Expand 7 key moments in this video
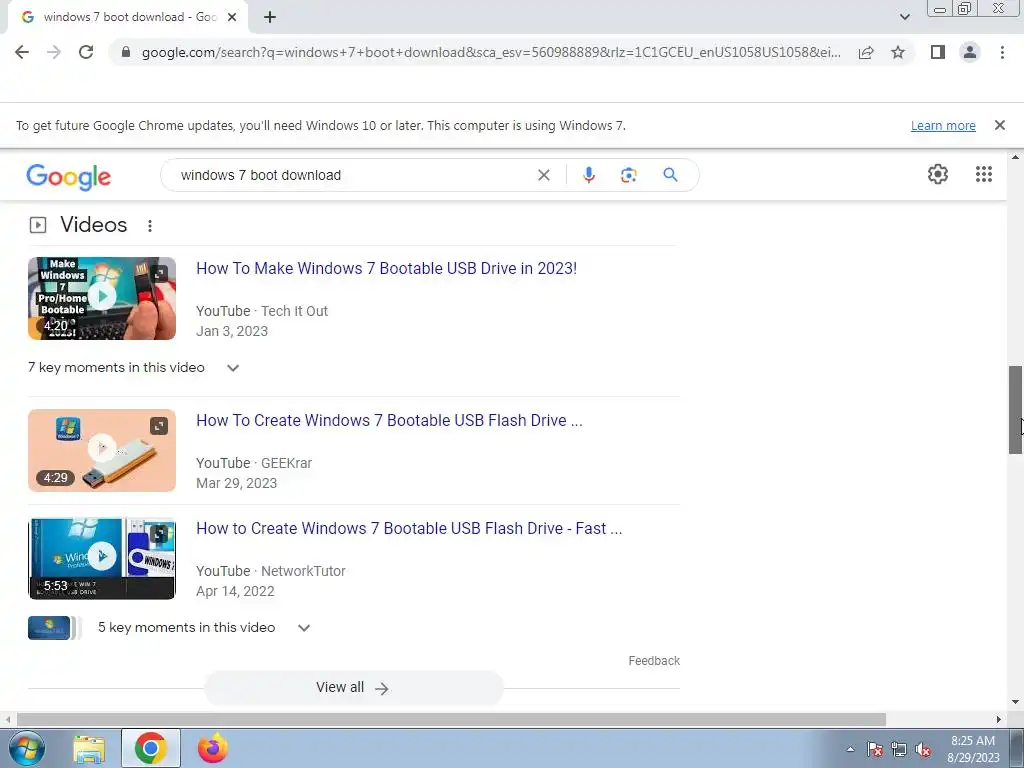This screenshot has height=768, width=1024. click(x=134, y=368)
